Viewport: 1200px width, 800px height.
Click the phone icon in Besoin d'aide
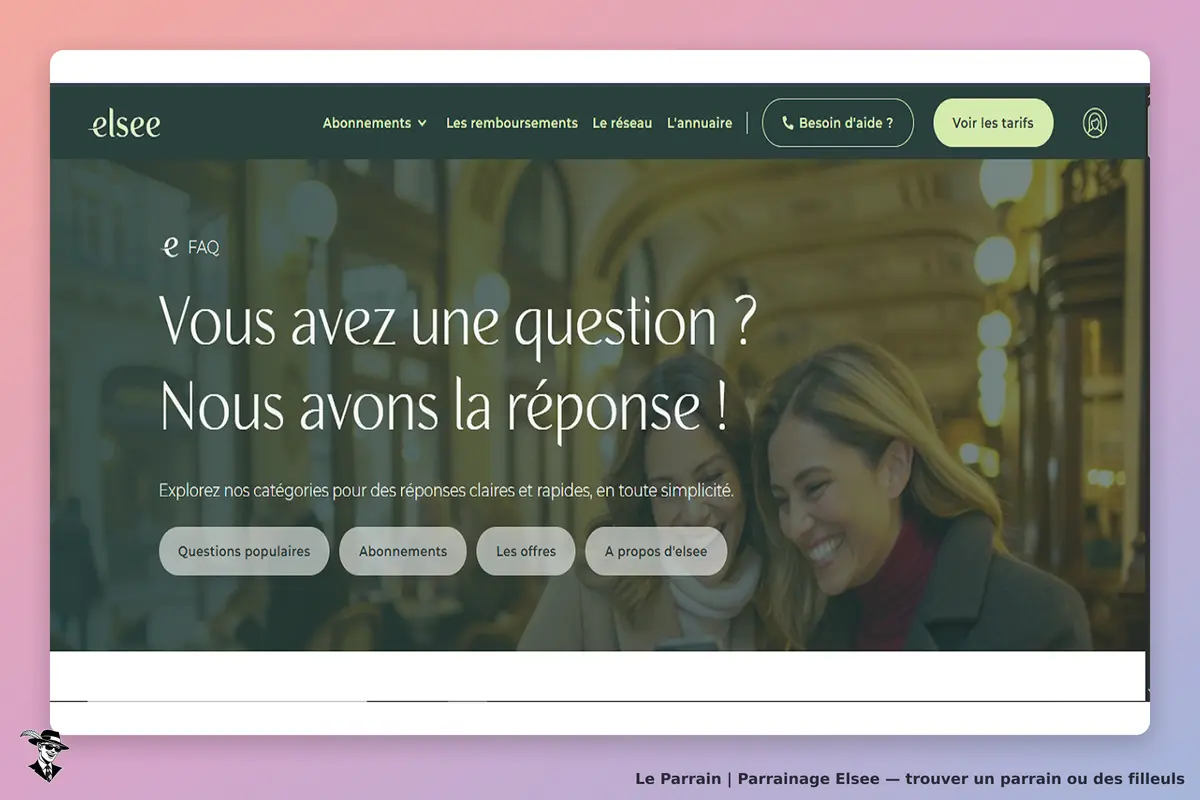coord(788,123)
